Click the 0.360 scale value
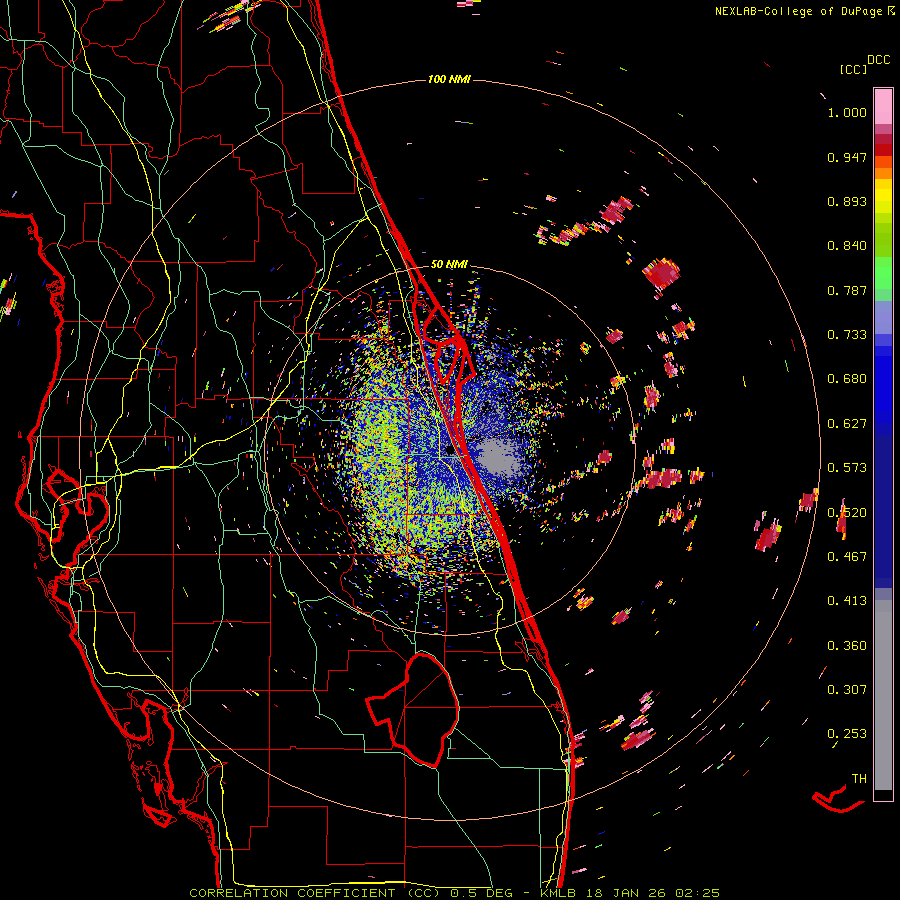The width and height of the screenshot is (900, 900). pos(847,646)
